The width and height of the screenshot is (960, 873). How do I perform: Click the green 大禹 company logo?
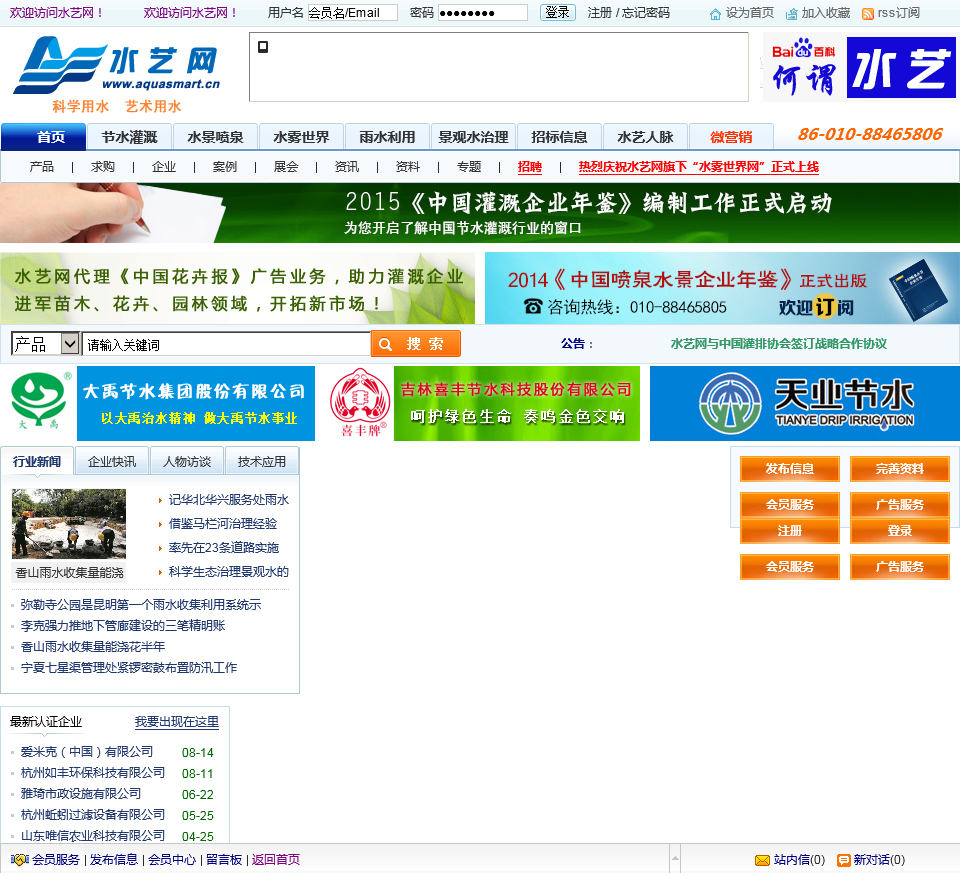click(39, 401)
